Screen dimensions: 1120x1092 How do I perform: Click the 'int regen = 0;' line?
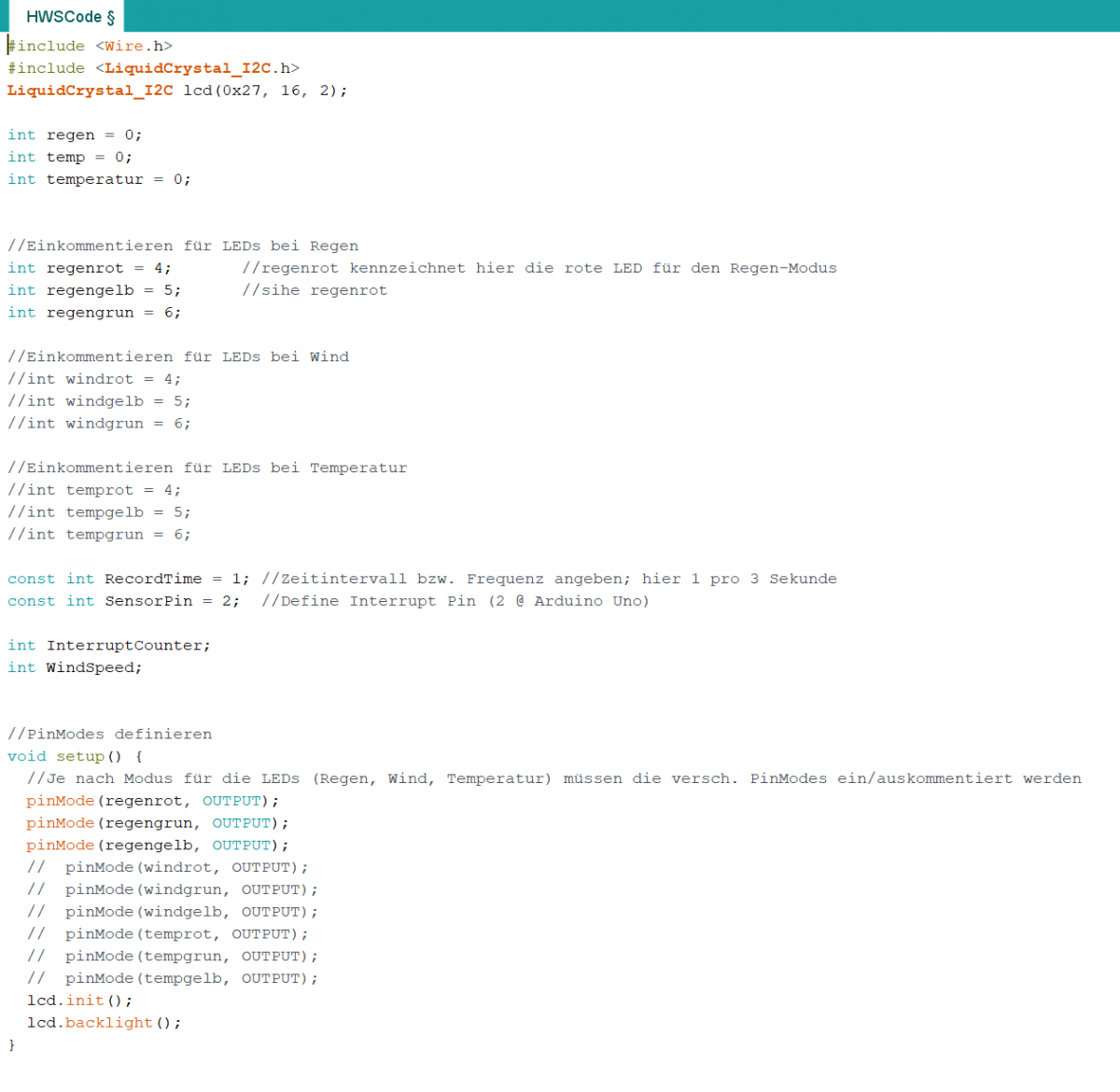click(75, 135)
